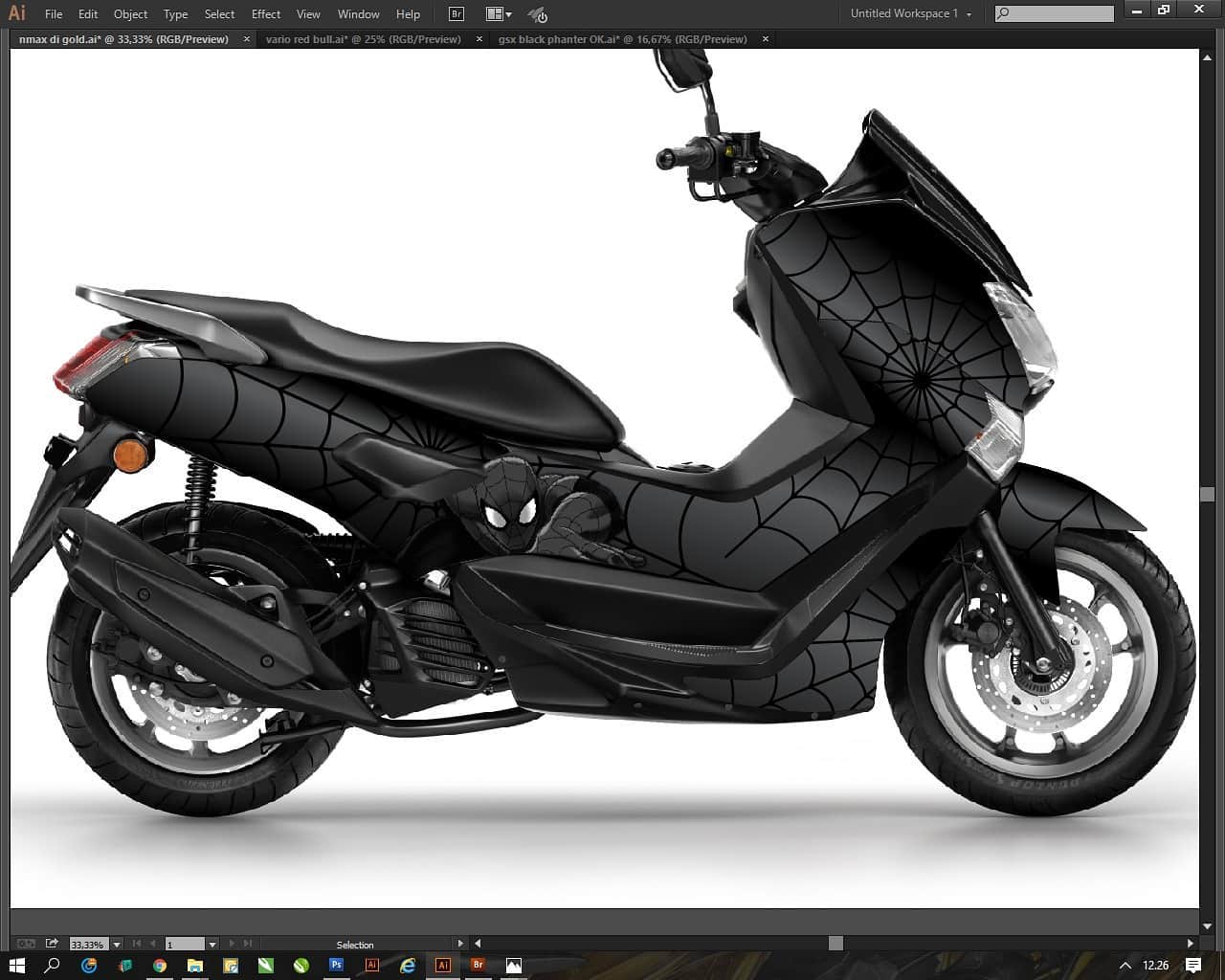
Task: Open File Explorer from the taskbar
Action: tap(195, 966)
